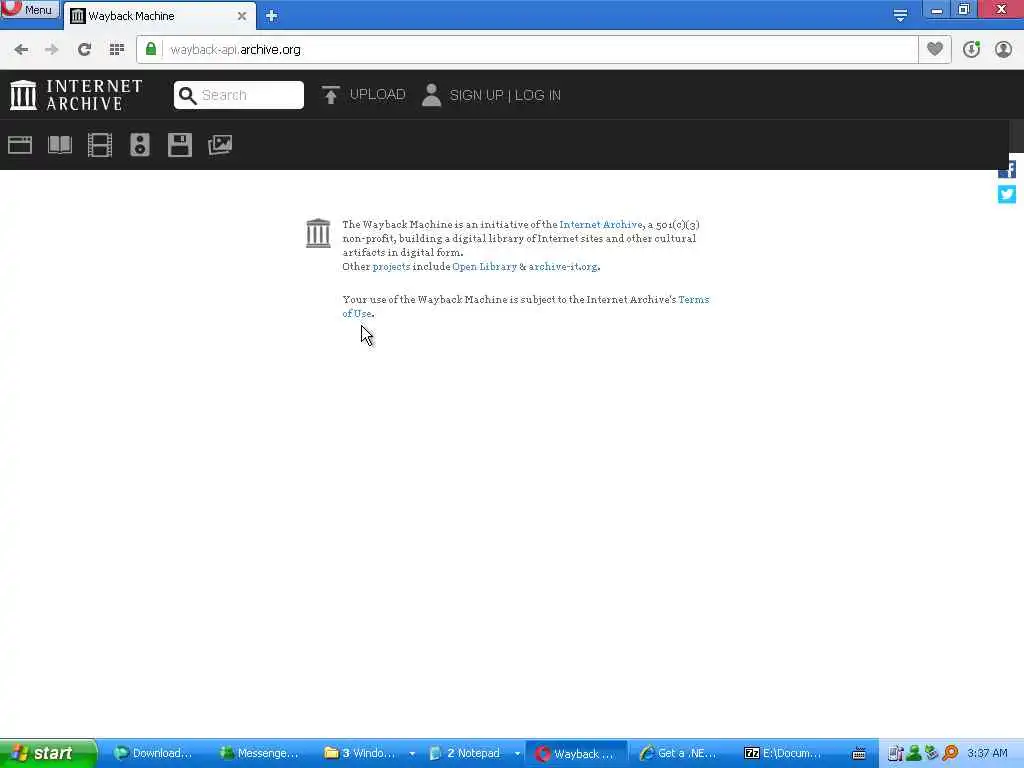Click the Internet Archive logo
This screenshot has width=1024, height=768.
pos(76,95)
